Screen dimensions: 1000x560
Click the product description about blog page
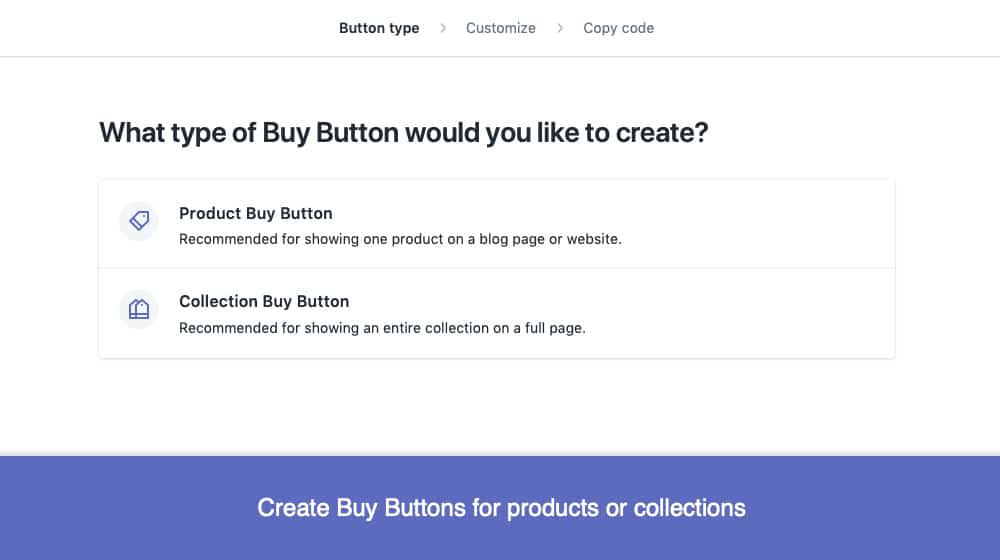coord(400,239)
